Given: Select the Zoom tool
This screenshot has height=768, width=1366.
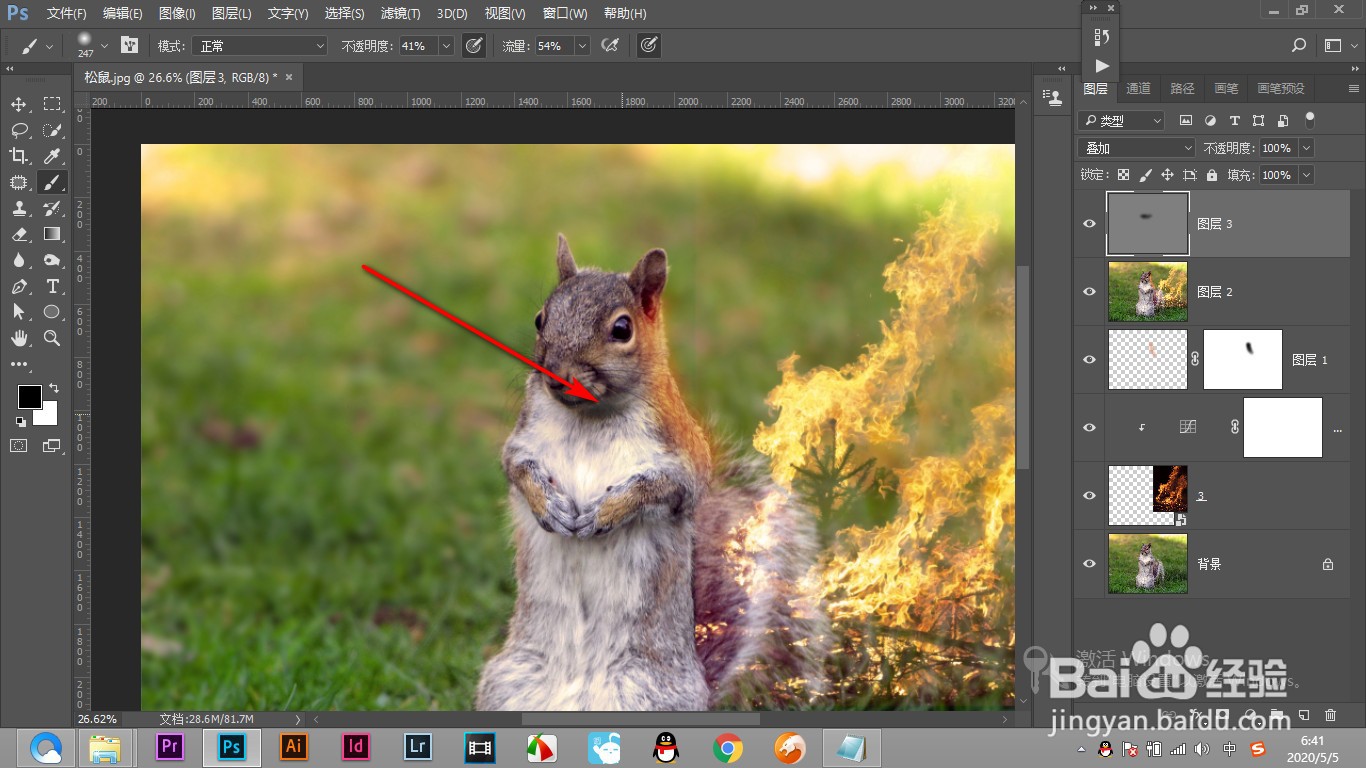Looking at the screenshot, I should (x=52, y=339).
